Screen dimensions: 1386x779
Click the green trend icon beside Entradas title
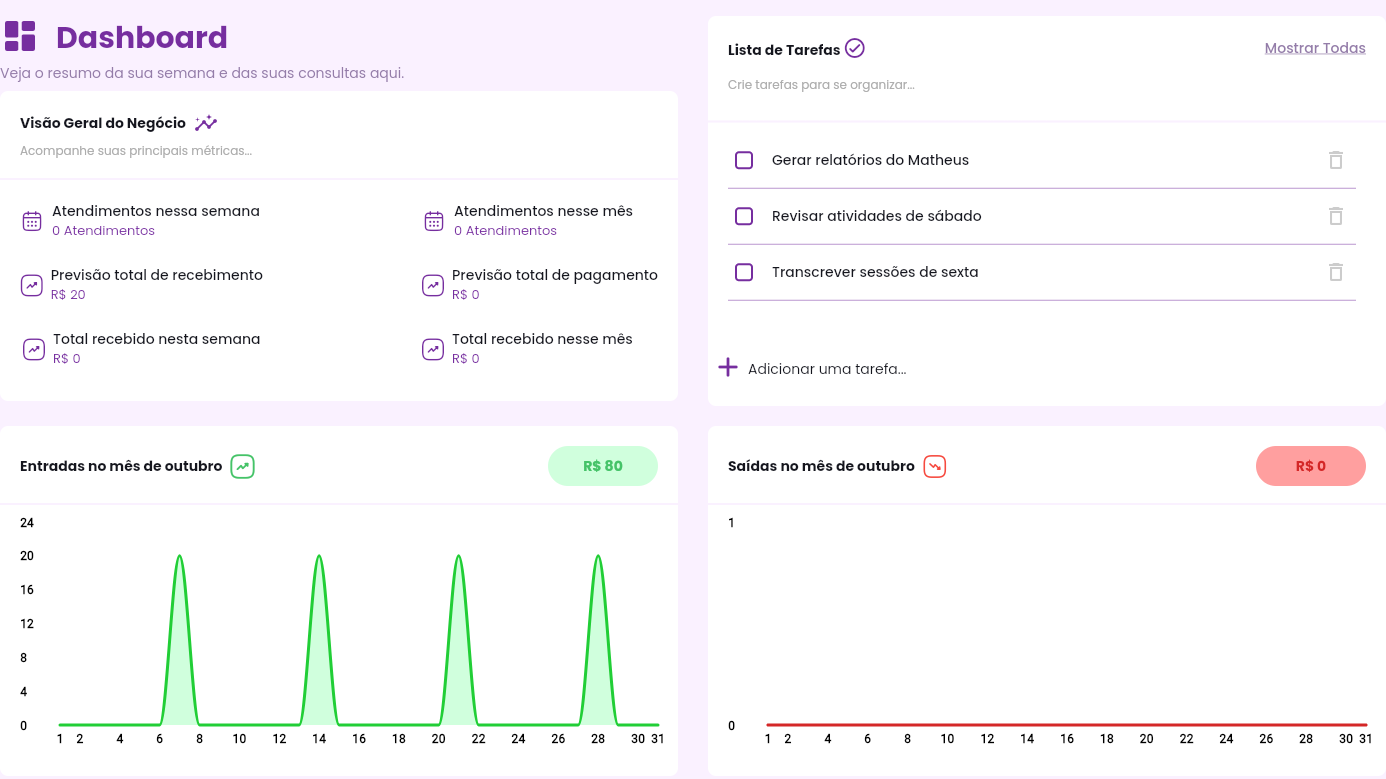coord(243,466)
